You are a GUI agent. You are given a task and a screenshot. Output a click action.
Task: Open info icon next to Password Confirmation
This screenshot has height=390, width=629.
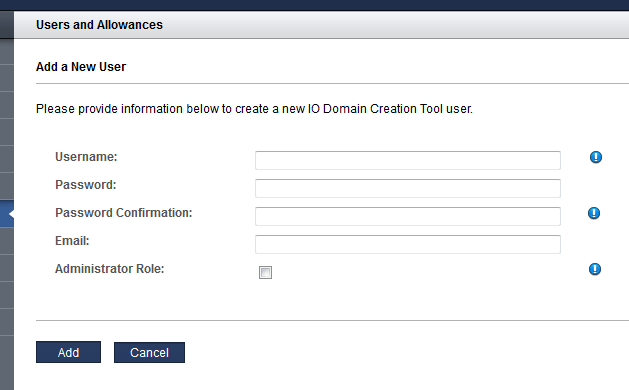tap(594, 213)
